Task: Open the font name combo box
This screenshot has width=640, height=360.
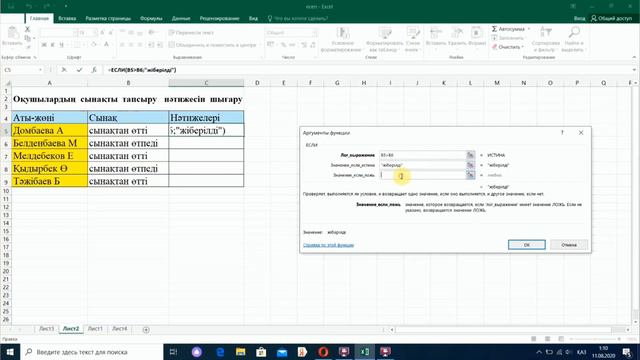Action: click(x=59, y=33)
